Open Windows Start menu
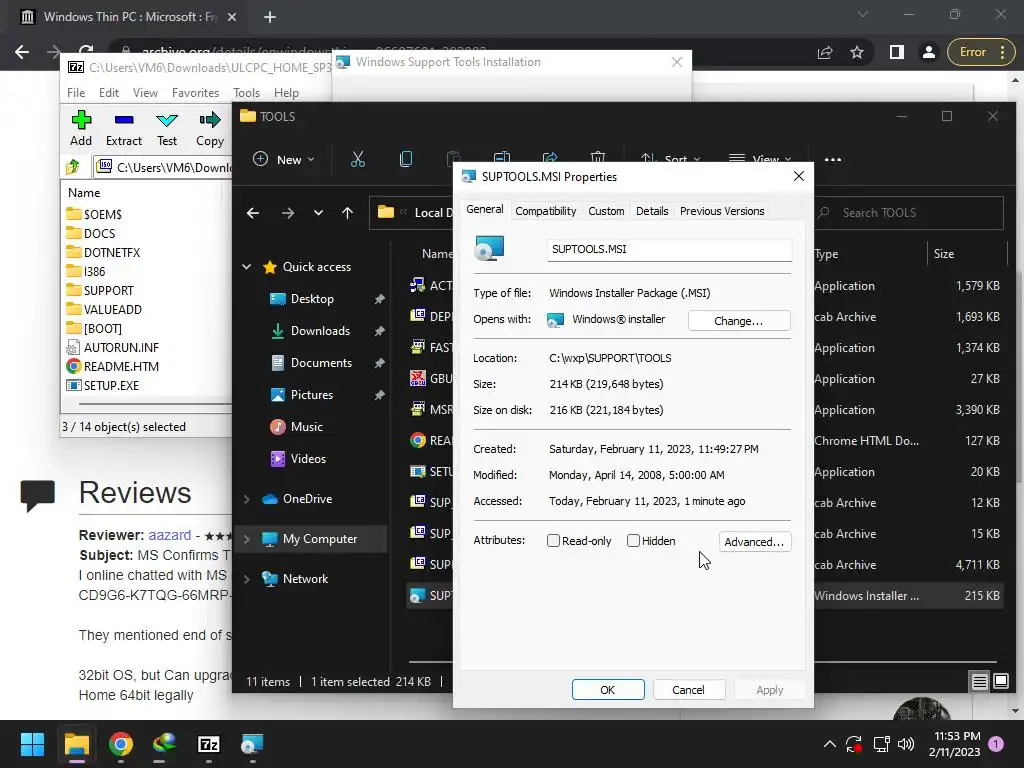Viewport: 1024px width, 768px height. pyautogui.click(x=32, y=744)
